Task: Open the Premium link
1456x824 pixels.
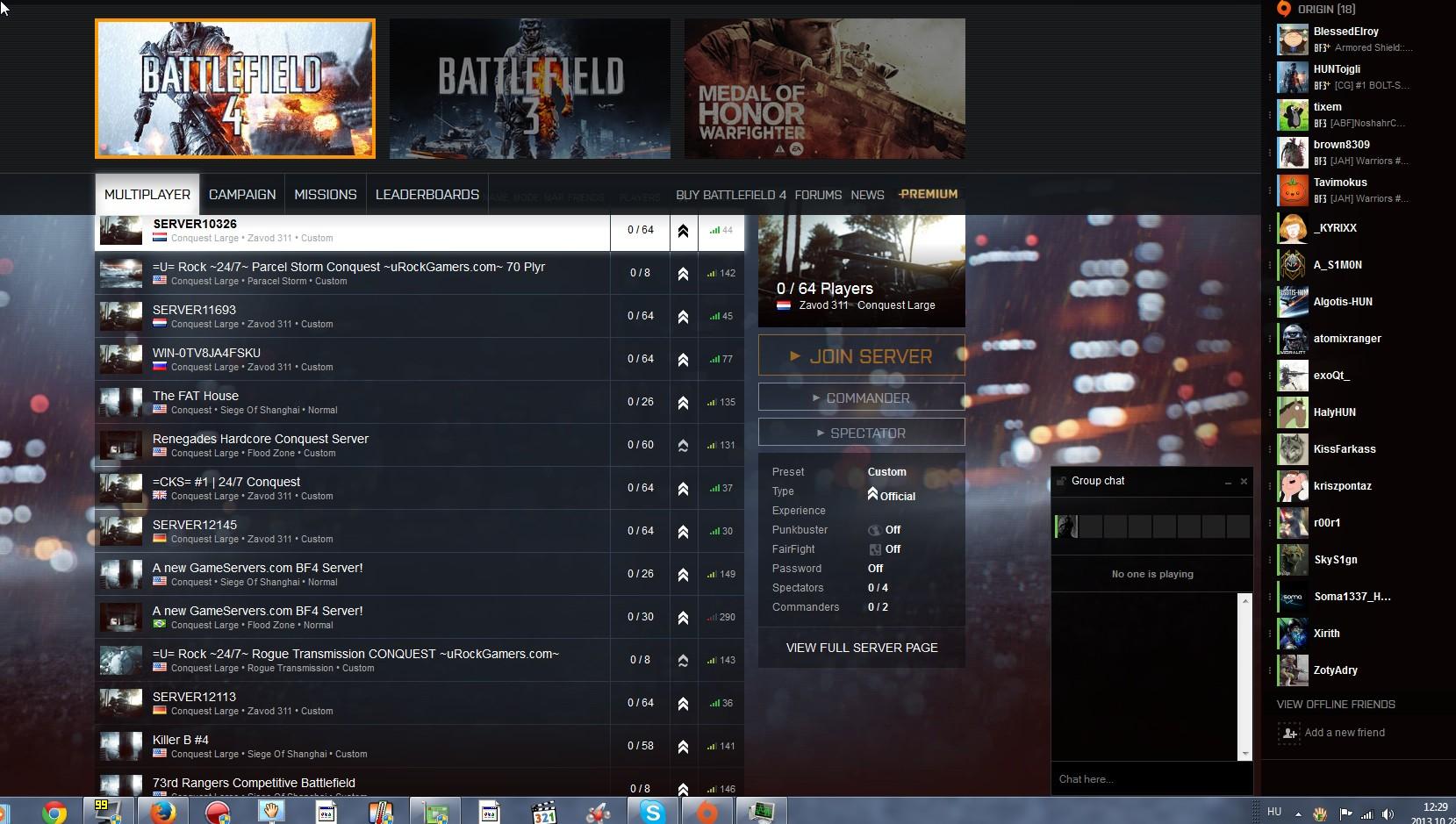Action: tap(929, 194)
